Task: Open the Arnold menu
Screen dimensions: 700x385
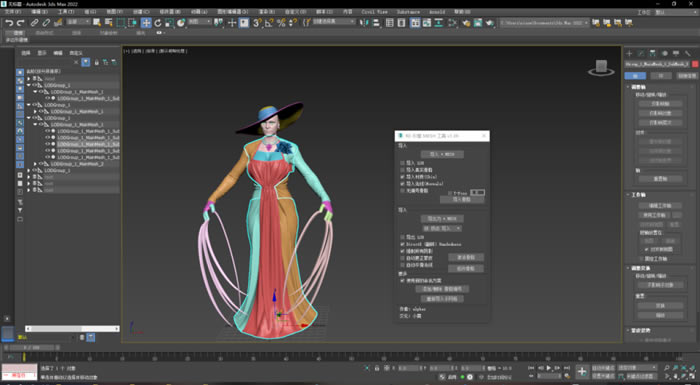Action: 437,12
